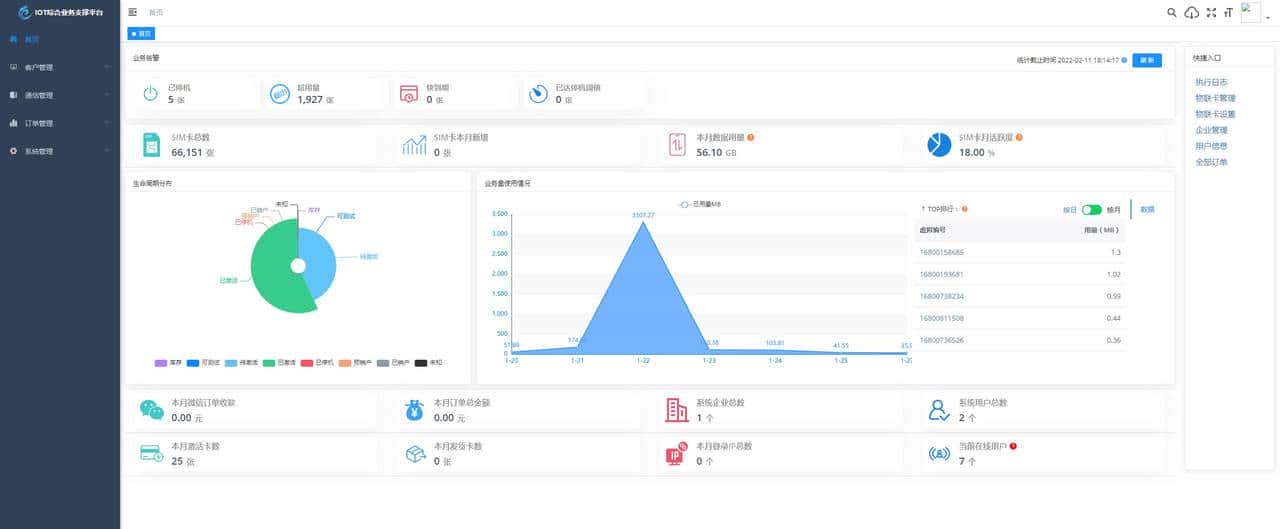Click the cloud download icon in the header
The width and height of the screenshot is (1280, 529).
(x=1192, y=12)
